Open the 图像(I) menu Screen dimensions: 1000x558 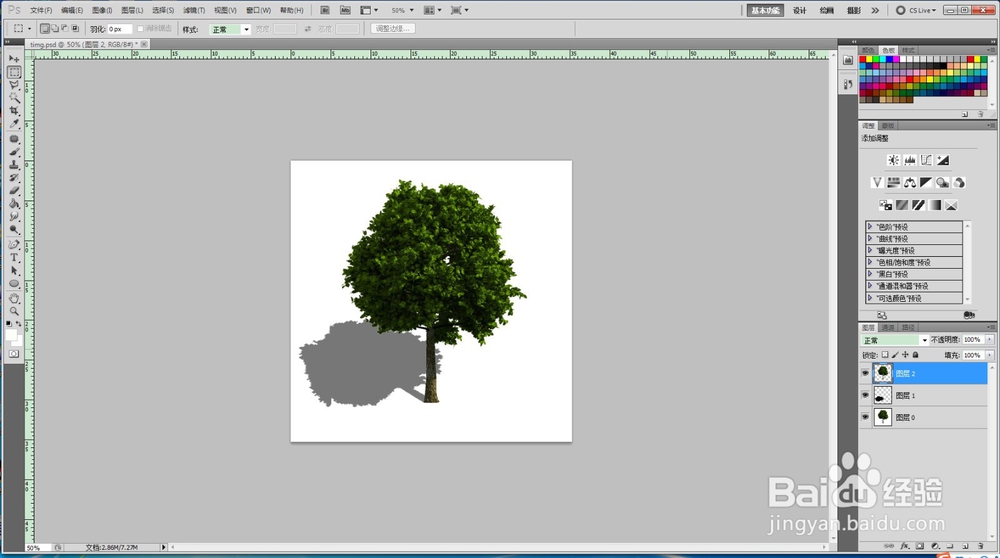click(x=102, y=10)
